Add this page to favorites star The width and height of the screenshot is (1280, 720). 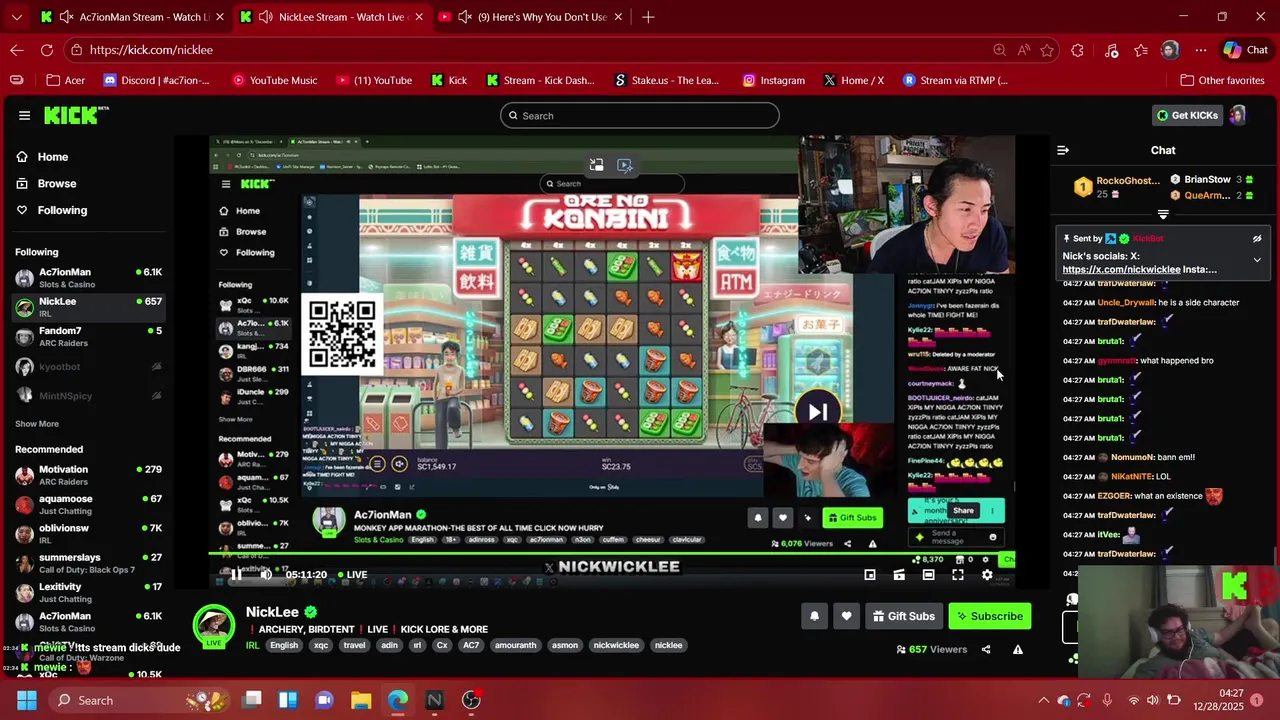click(x=1047, y=50)
